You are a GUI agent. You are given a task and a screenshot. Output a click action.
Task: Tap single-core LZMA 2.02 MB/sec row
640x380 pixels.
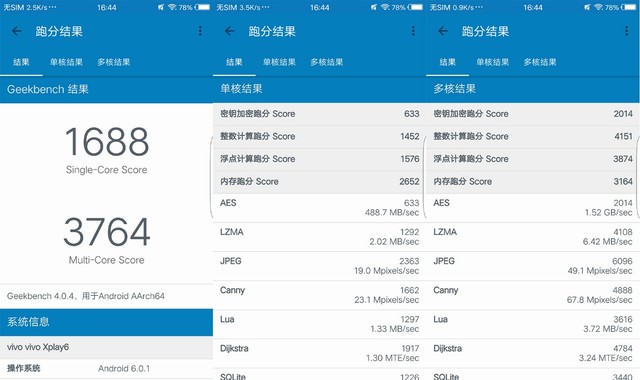tap(320, 237)
